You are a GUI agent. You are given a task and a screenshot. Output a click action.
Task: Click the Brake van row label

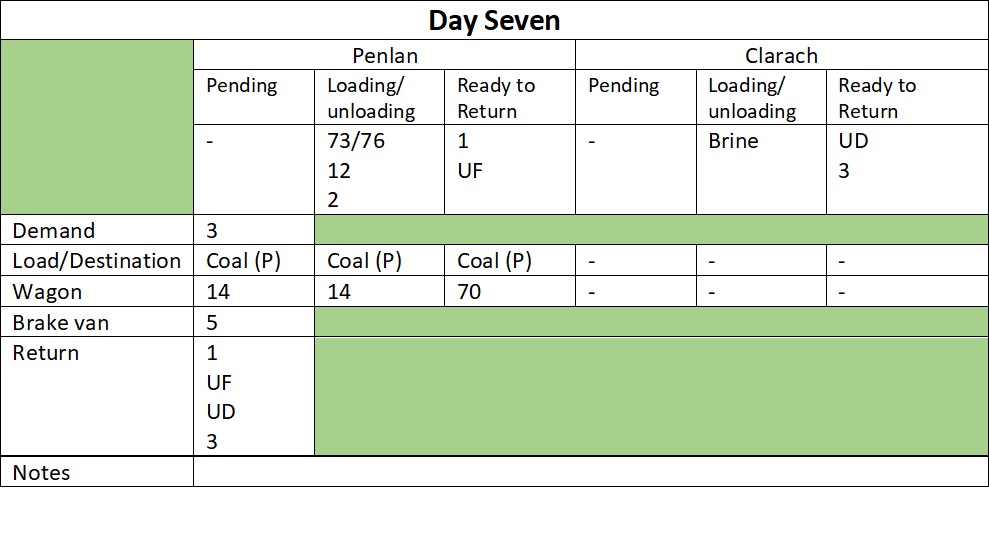(x=97, y=322)
